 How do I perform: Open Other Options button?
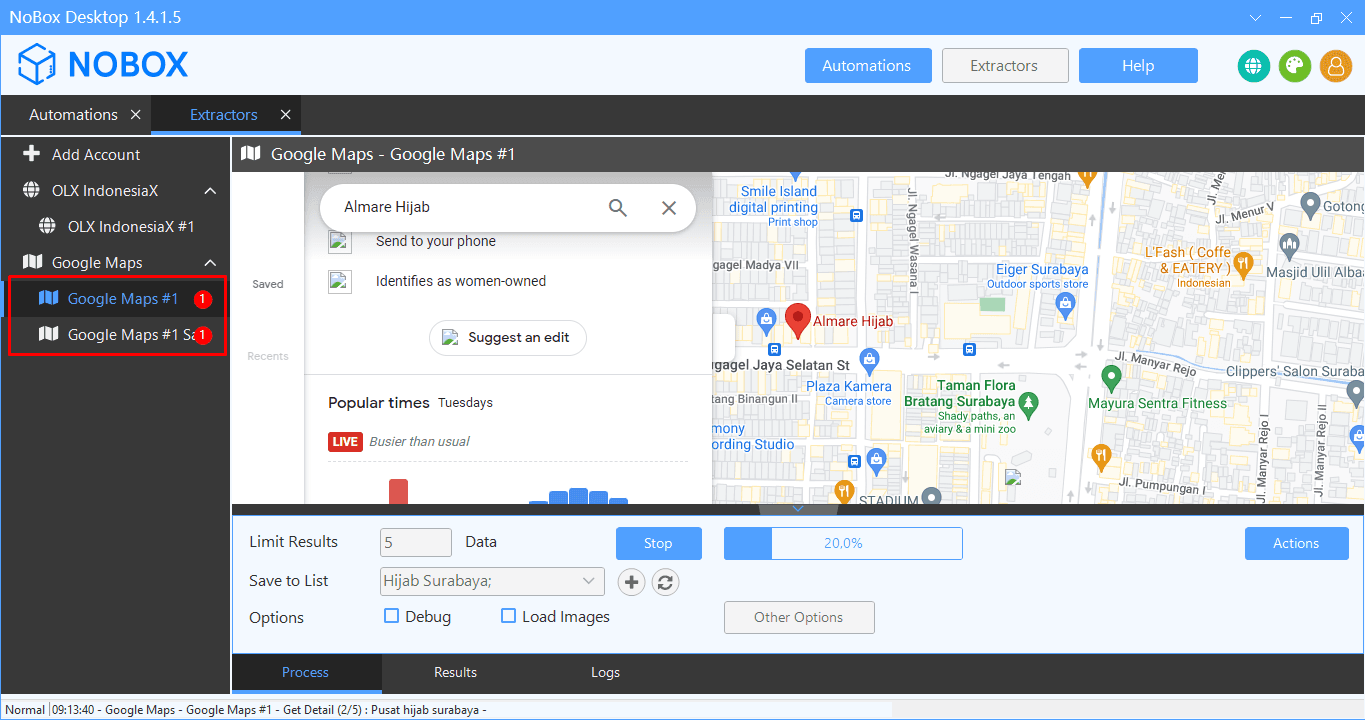click(x=798, y=617)
